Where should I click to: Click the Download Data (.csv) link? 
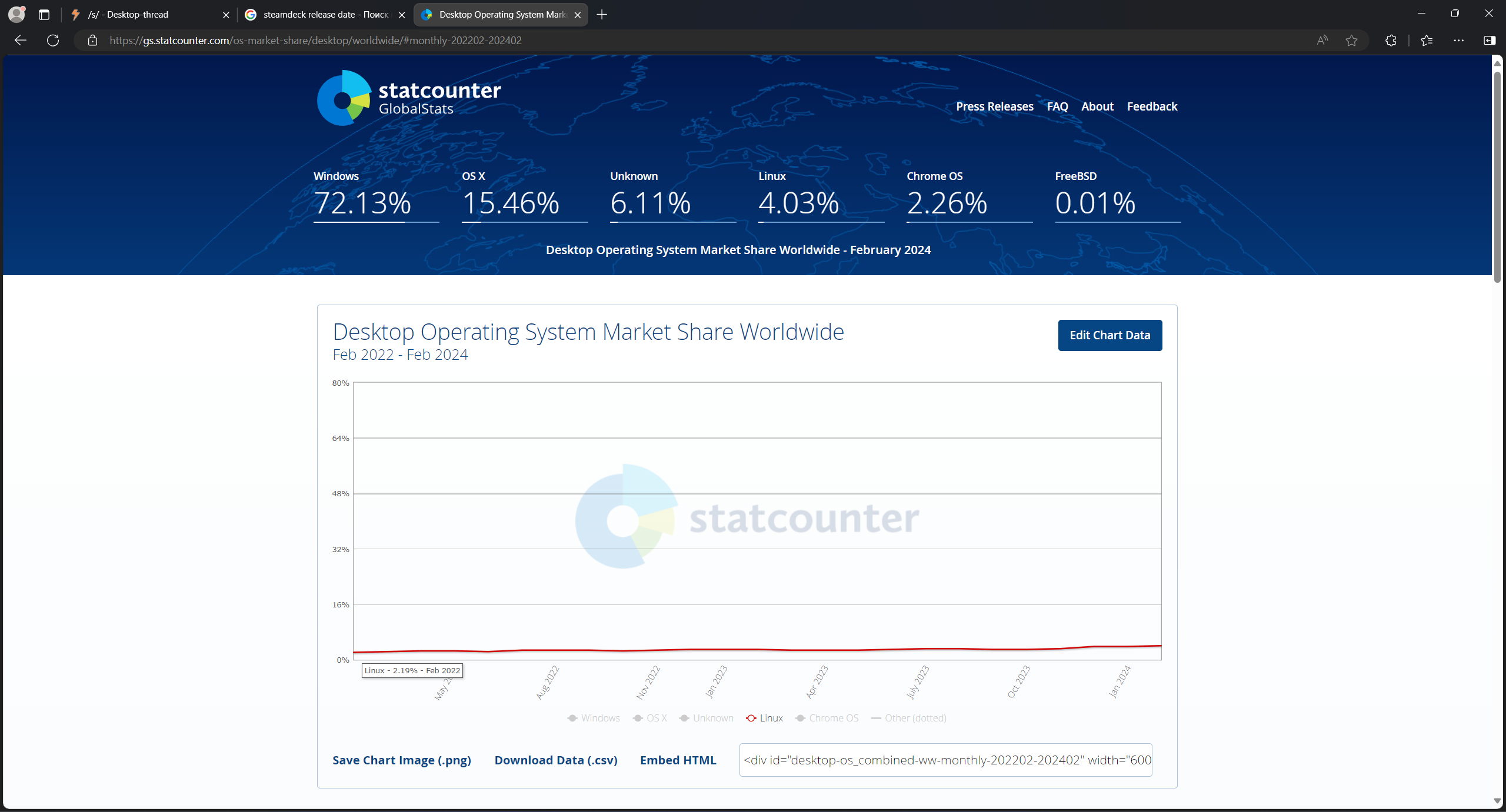pos(555,760)
